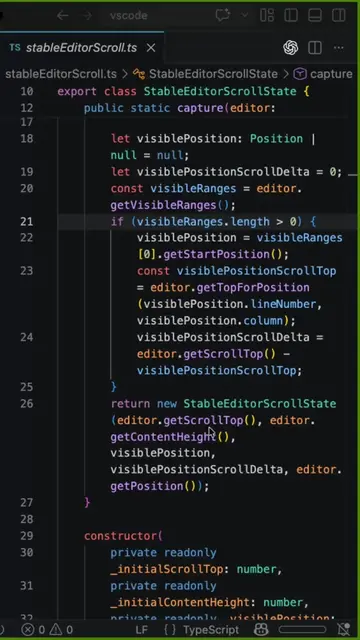Open the Copilot status icon in status bar
This screenshot has width=360, height=640.
[x=261, y=629]
